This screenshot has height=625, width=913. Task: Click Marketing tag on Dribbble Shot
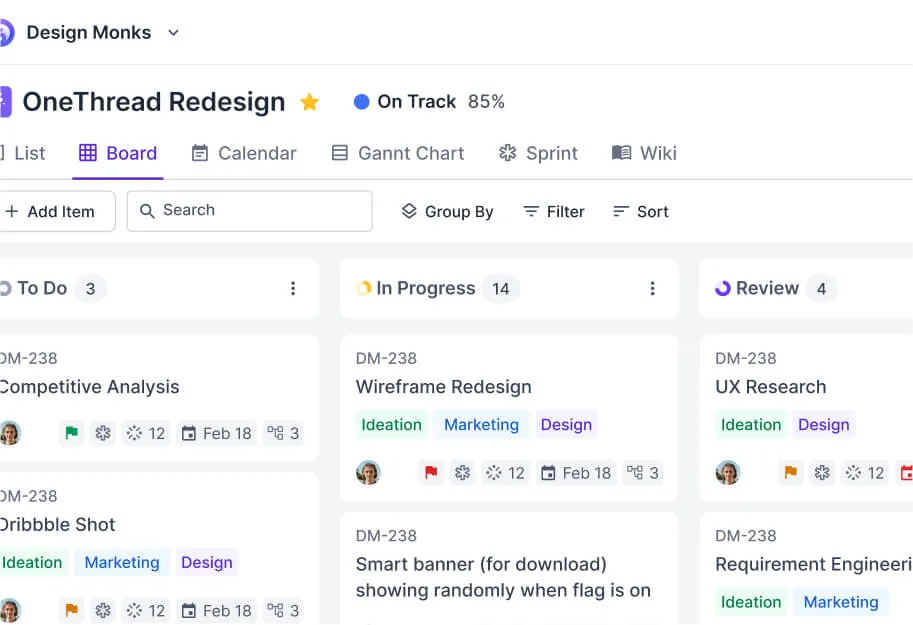coord(122,562)
